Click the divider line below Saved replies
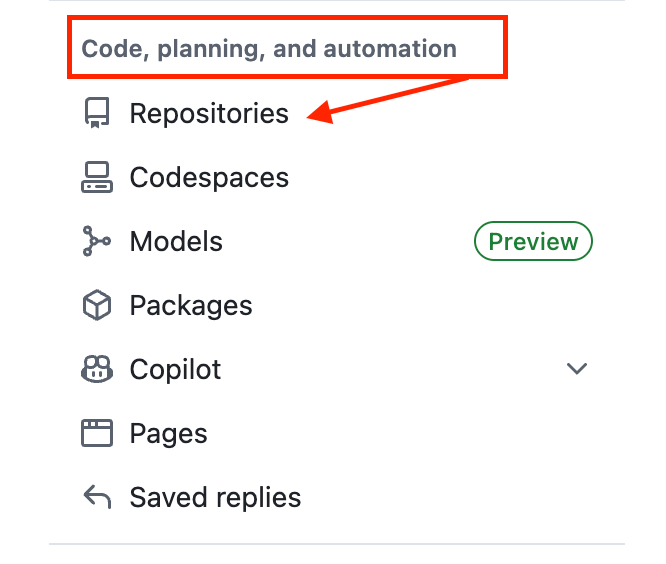 coord(337,544)
